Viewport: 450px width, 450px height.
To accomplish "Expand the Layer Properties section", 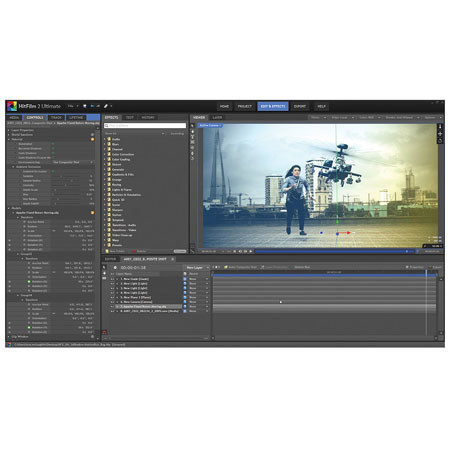I will click(x=9, y=130).
